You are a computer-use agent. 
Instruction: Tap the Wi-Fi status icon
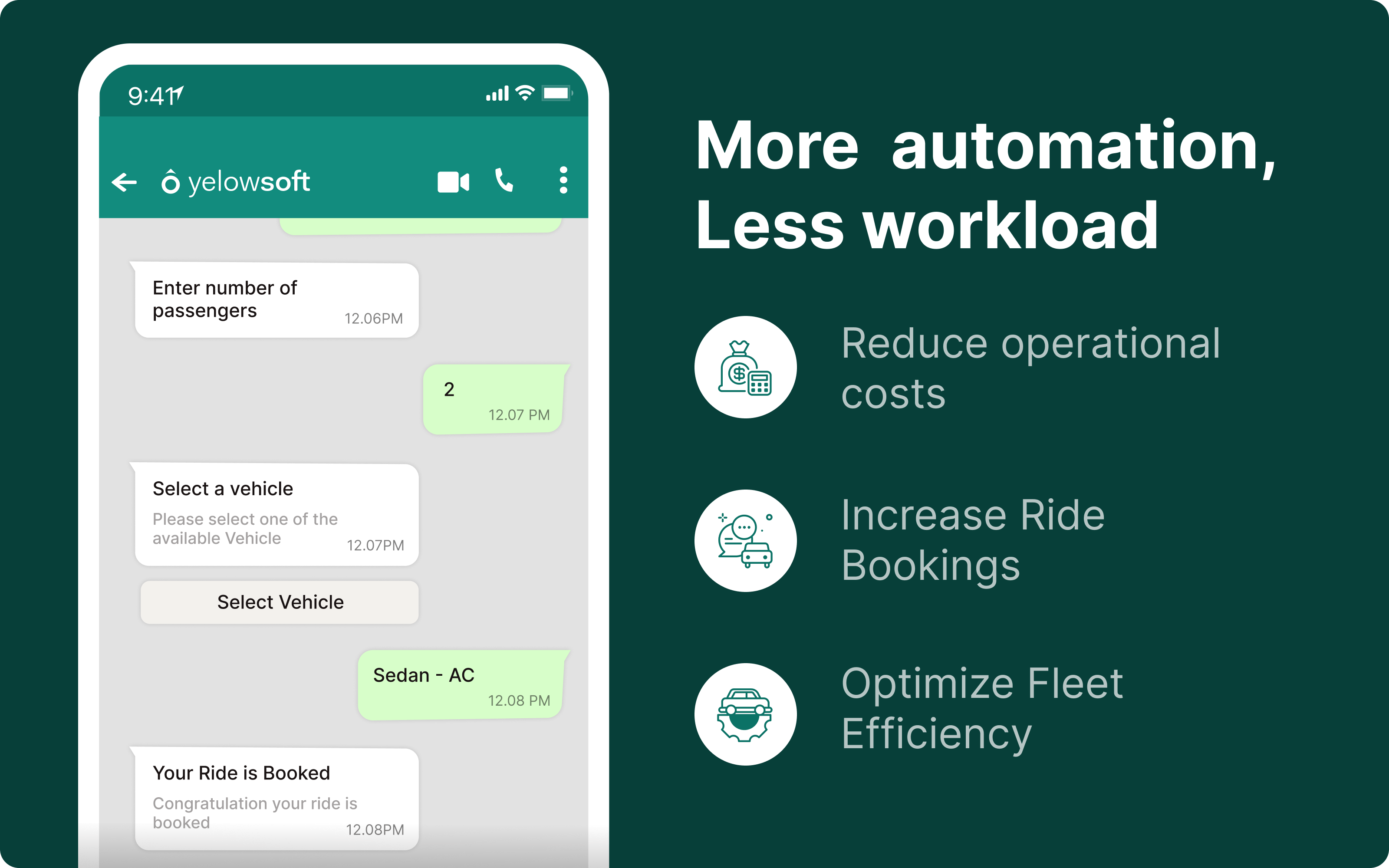(x=525, y=93)
